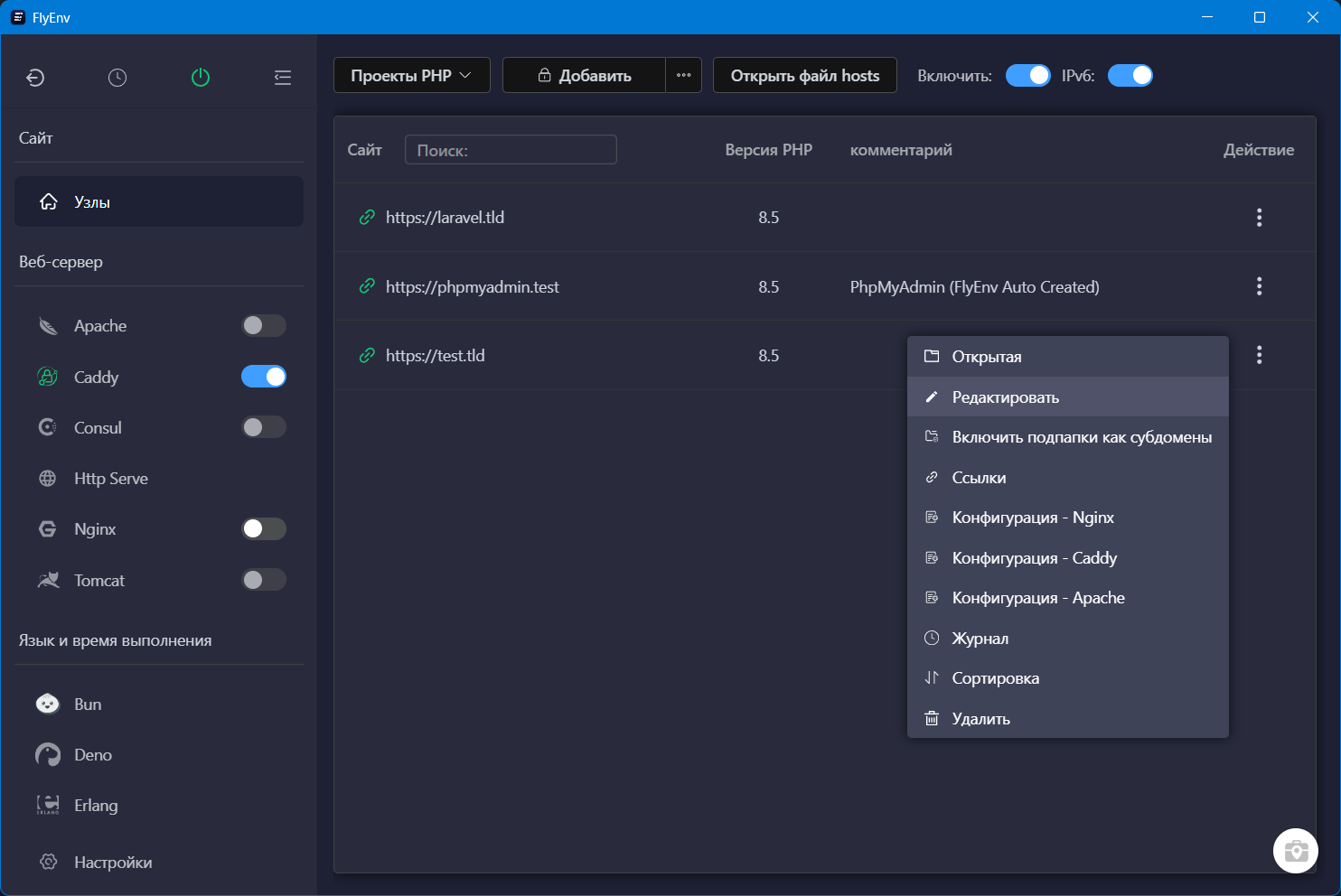Choose Удалить from the context menu

point(980,719)
